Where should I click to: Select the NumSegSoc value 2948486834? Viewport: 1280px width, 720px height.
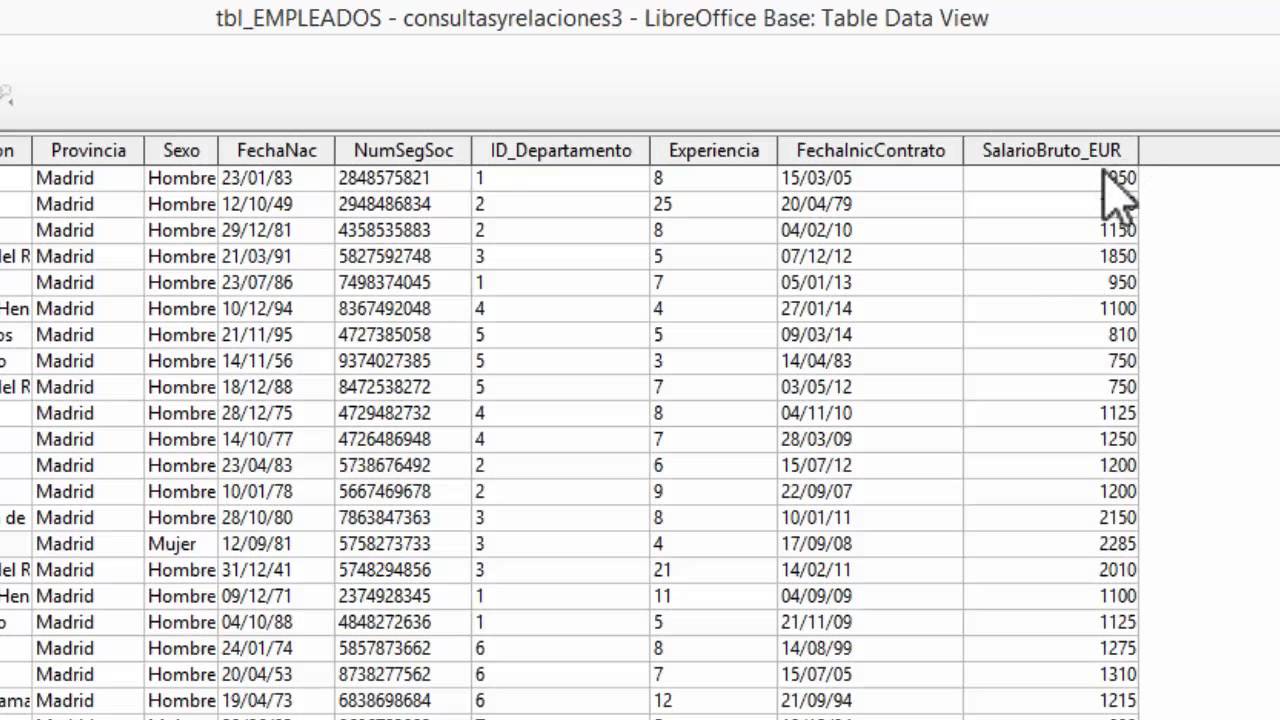403,204
